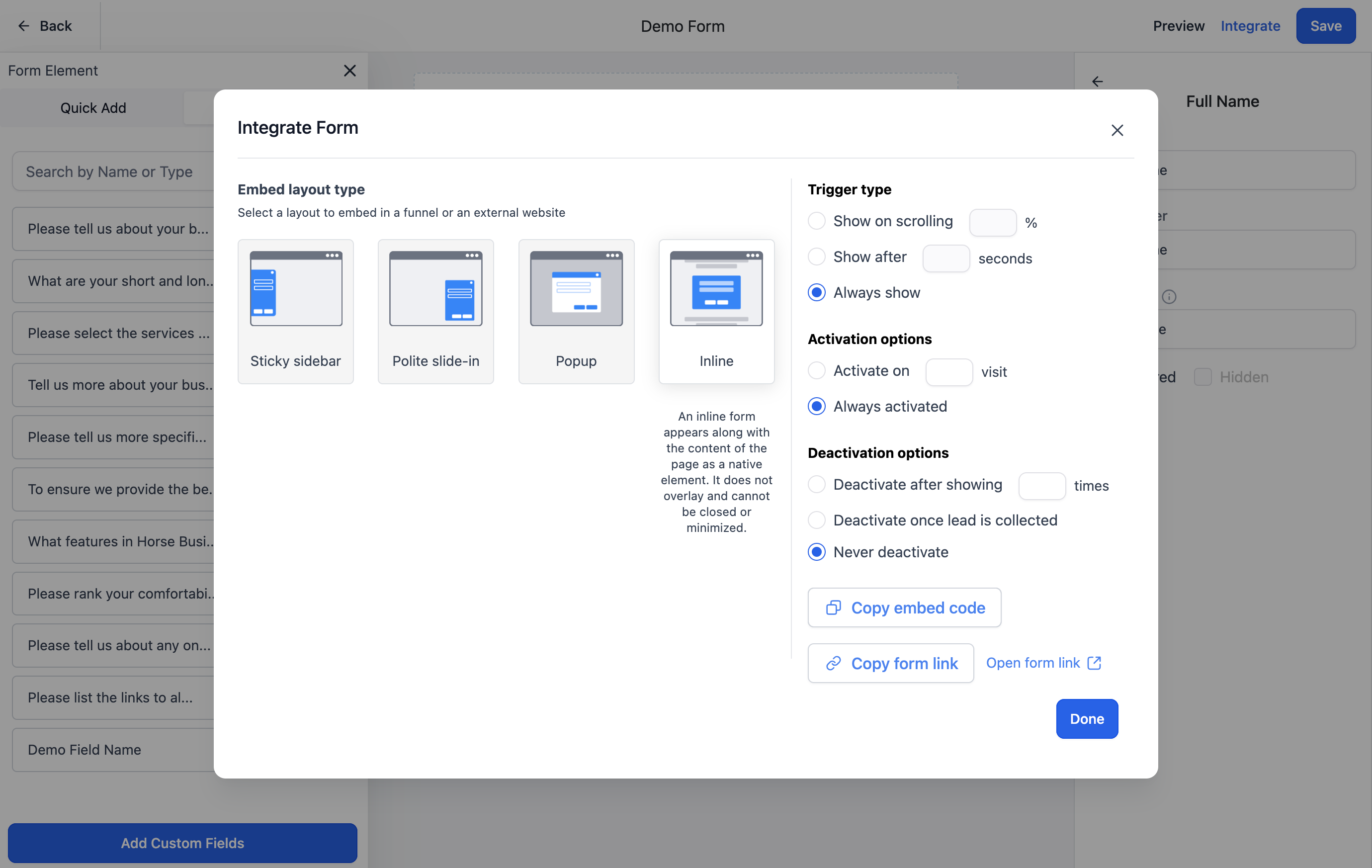Choose the Polite slide-in layout thumbnail

point(436,311)
